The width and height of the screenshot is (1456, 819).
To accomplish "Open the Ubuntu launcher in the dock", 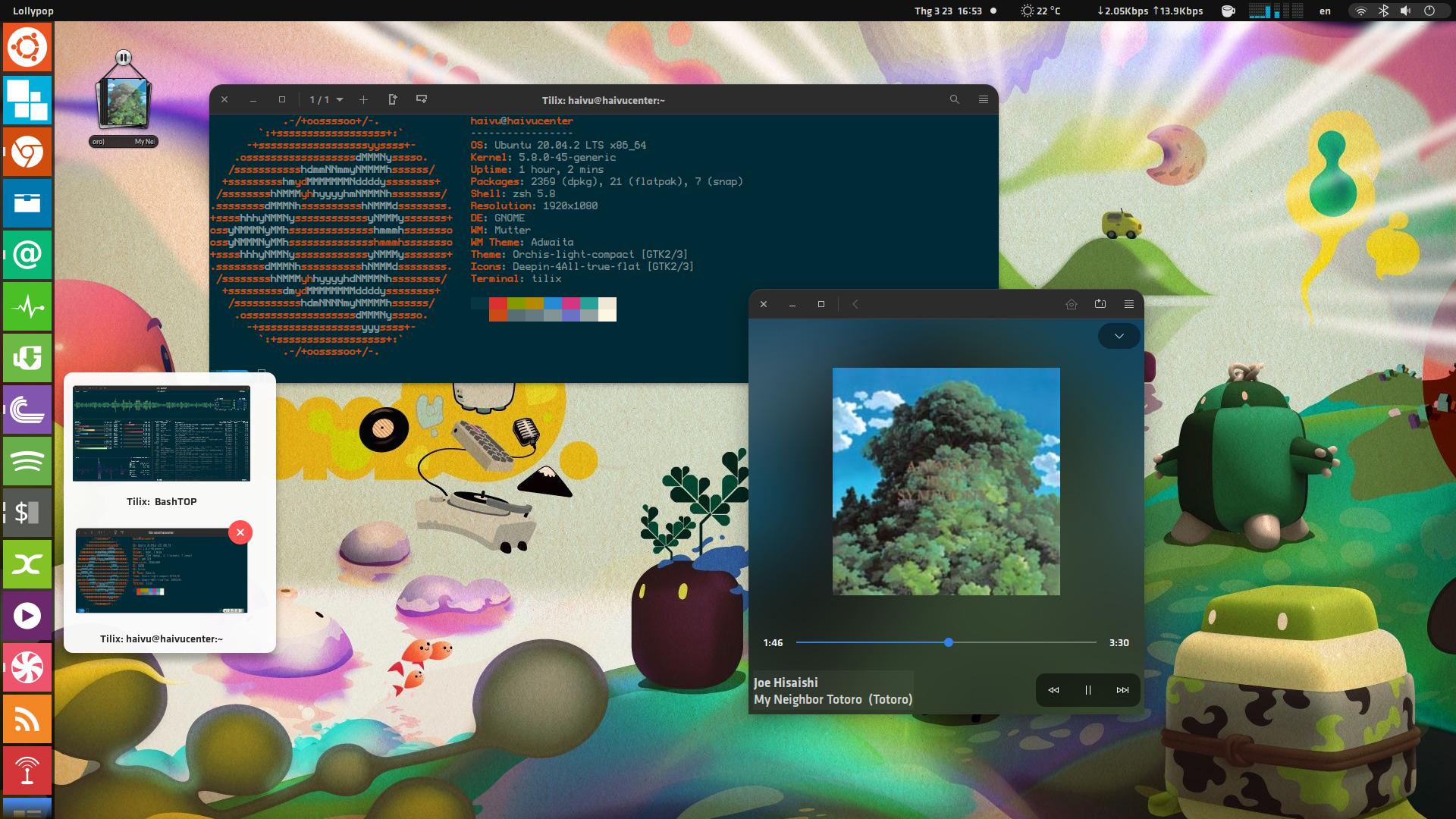I will pos(27,48).
